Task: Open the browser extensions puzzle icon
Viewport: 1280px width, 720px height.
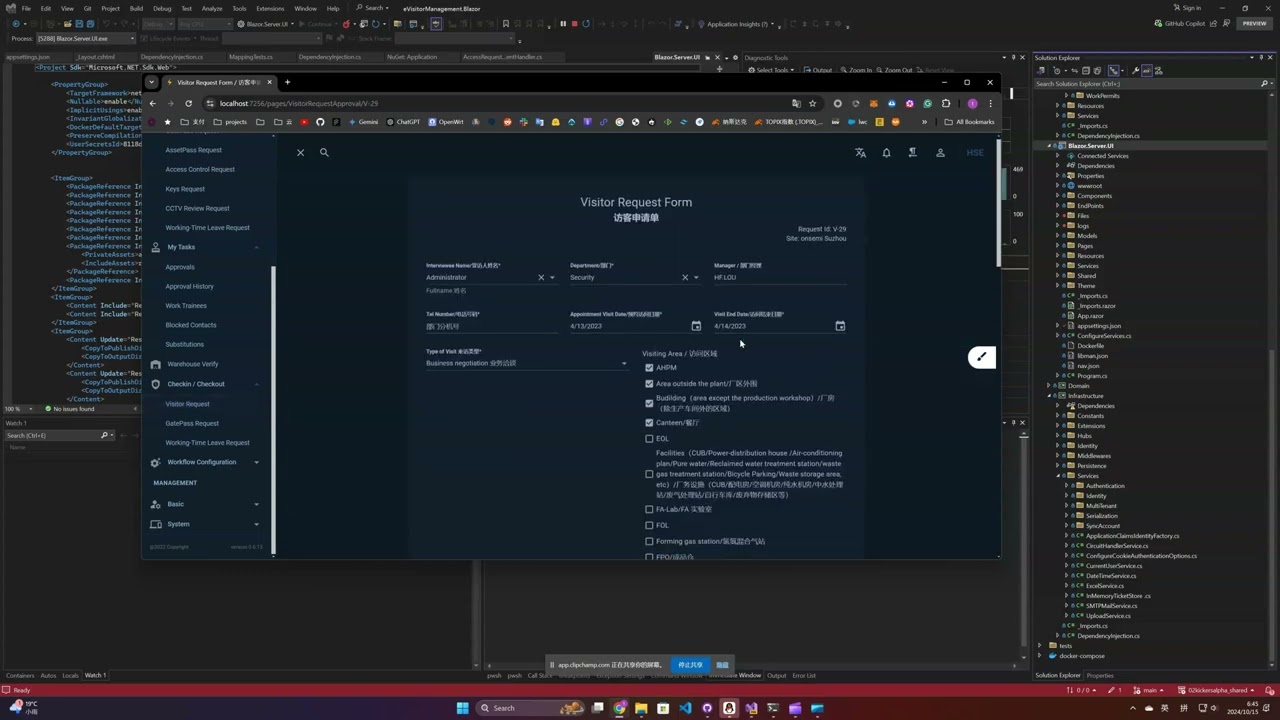Action: pos(946,103)
